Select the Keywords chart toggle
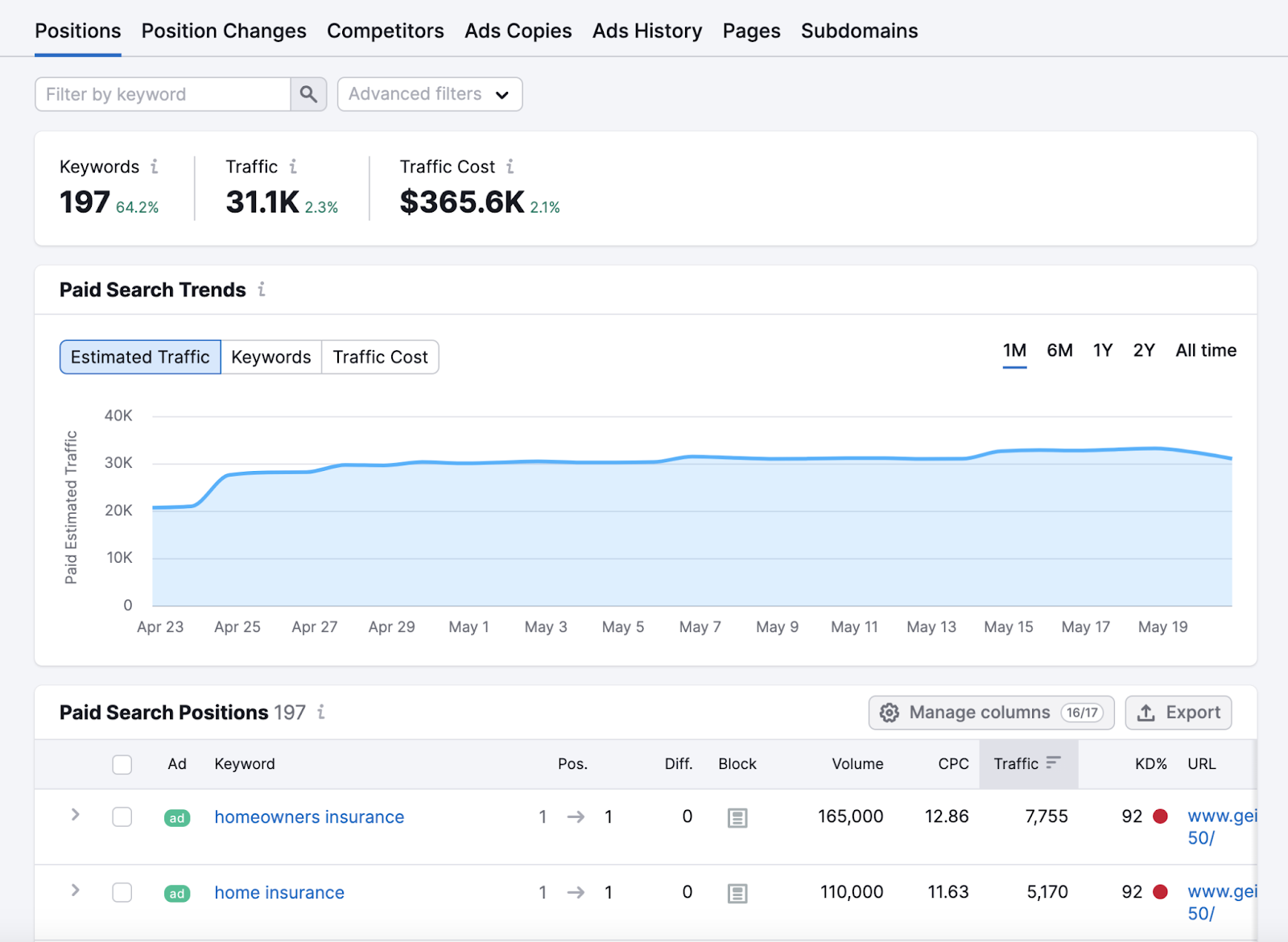The height and width of the screenshot is (942, 1288). 271,357
